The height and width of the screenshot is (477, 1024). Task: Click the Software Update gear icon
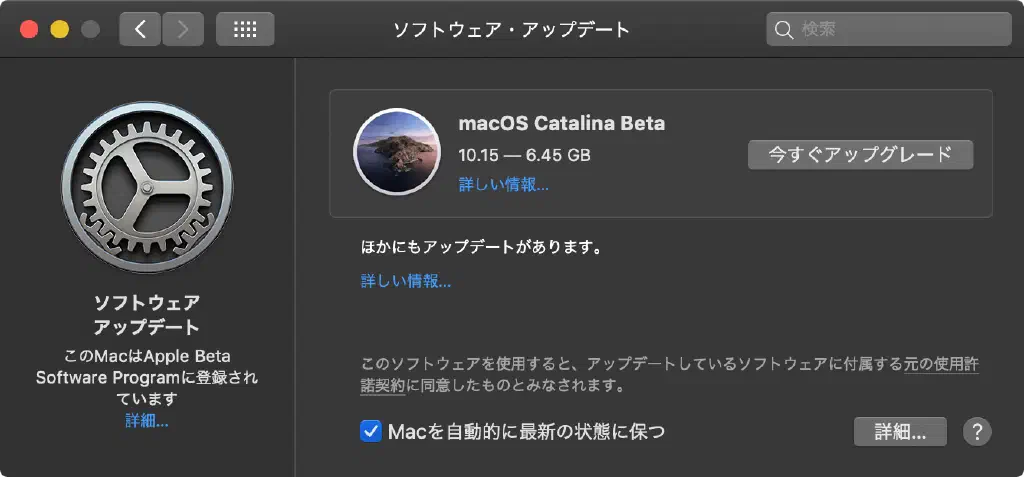147,187
